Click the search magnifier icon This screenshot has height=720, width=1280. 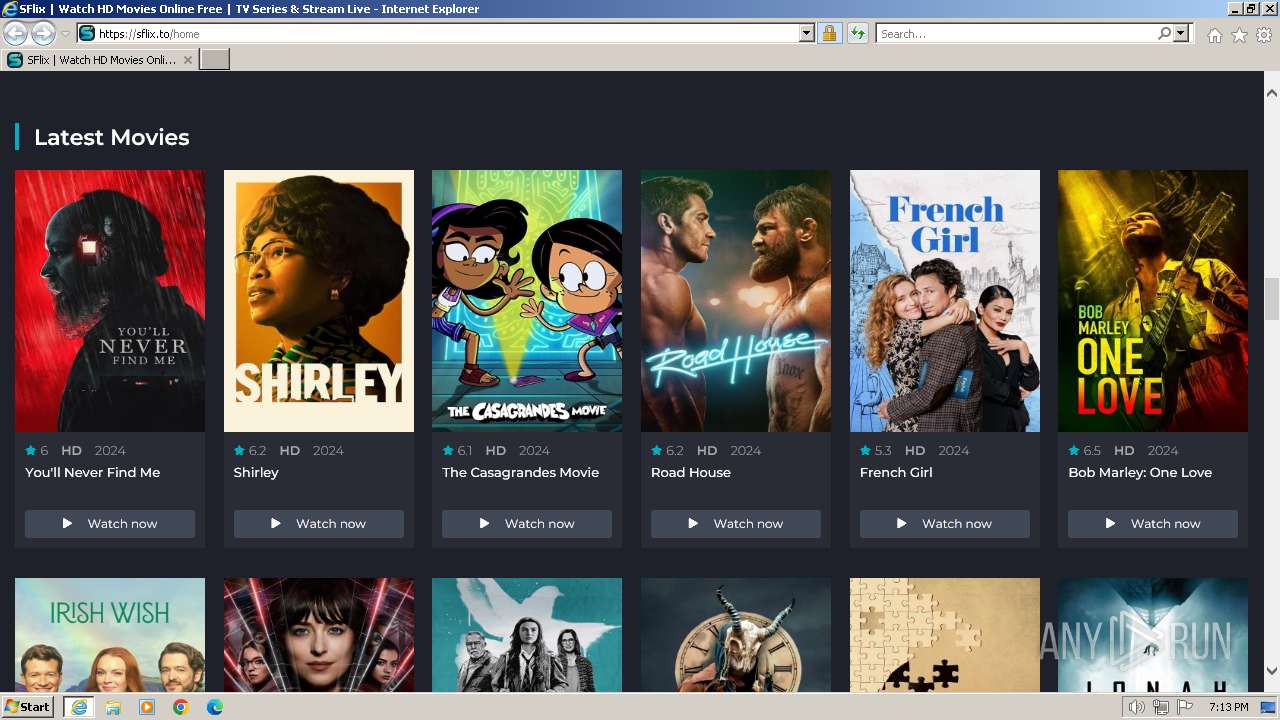1164,34
